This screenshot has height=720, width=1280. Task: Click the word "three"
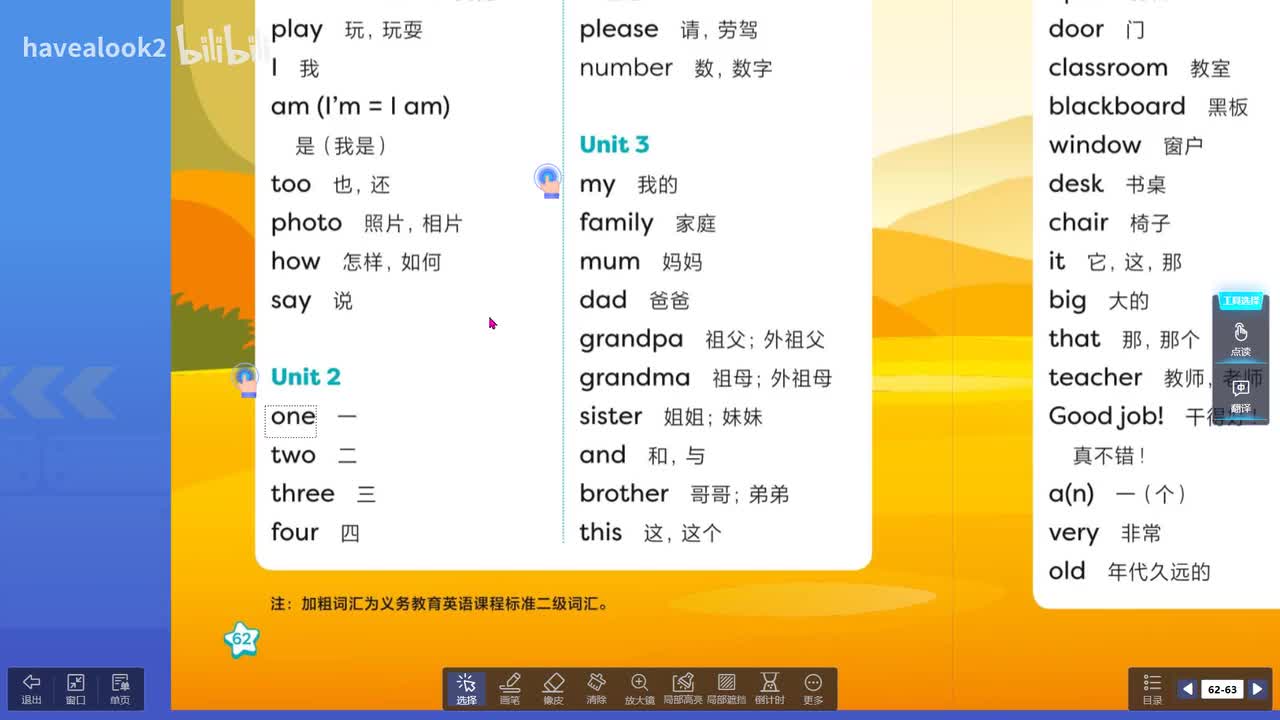pos(303,494)
